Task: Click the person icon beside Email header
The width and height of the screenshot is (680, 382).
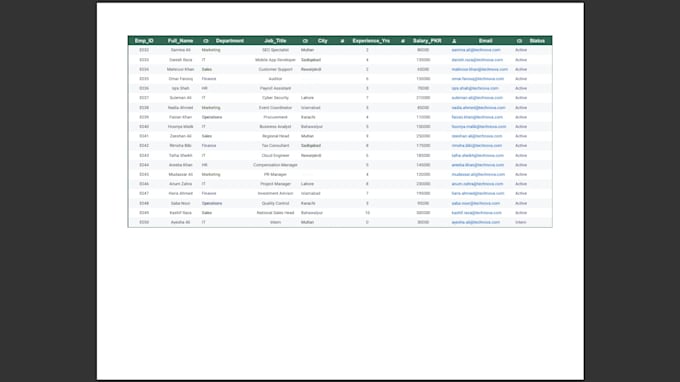Action: (x=454, y=41)
